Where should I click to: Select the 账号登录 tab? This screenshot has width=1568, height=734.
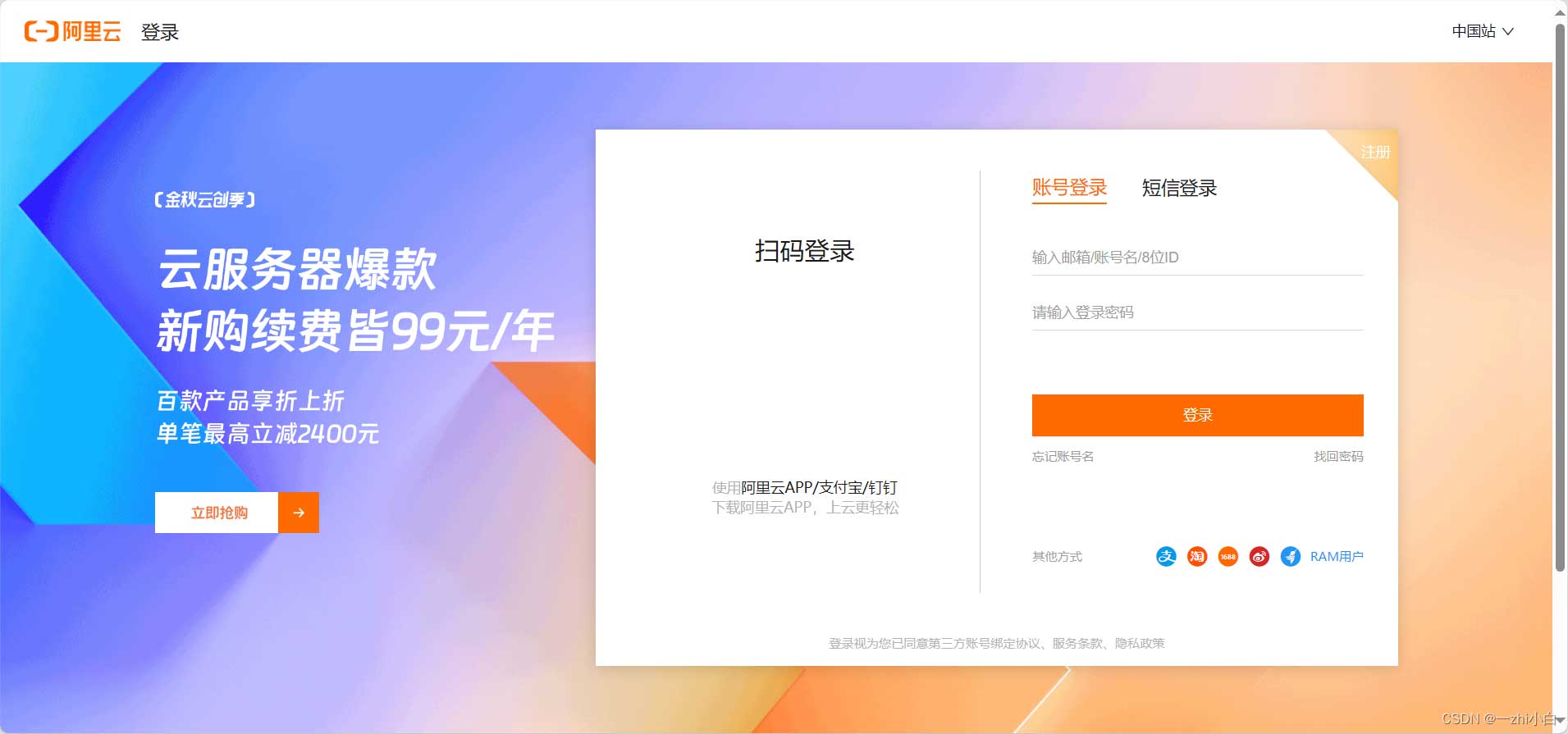pos(1069,188)
